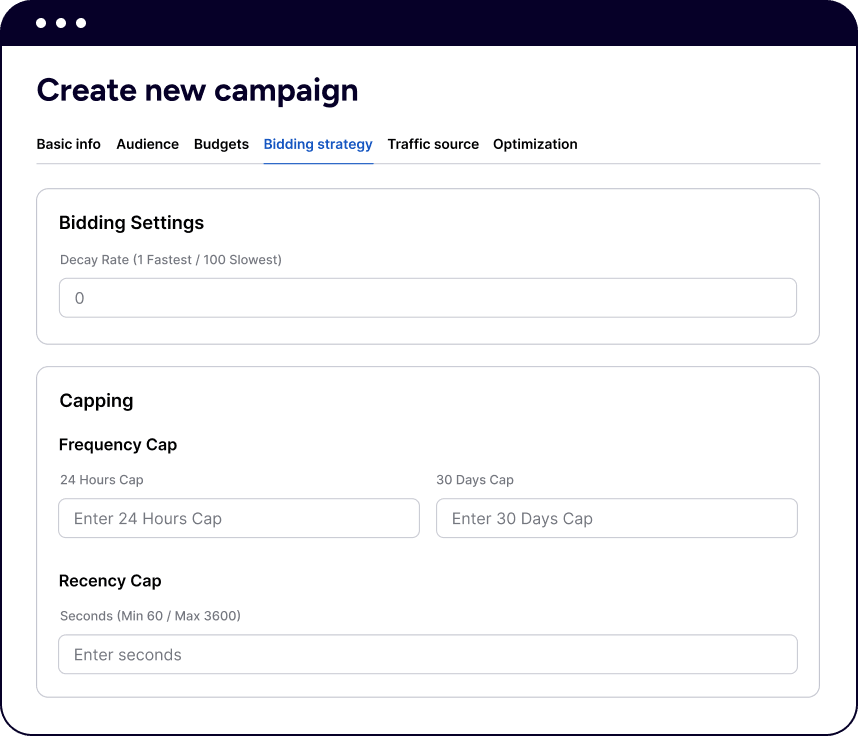The width and height of the screenshot is (858, 736).
Task: Click the Seconds (Min 60 / Max 3600) label
Action: [150, 616]
